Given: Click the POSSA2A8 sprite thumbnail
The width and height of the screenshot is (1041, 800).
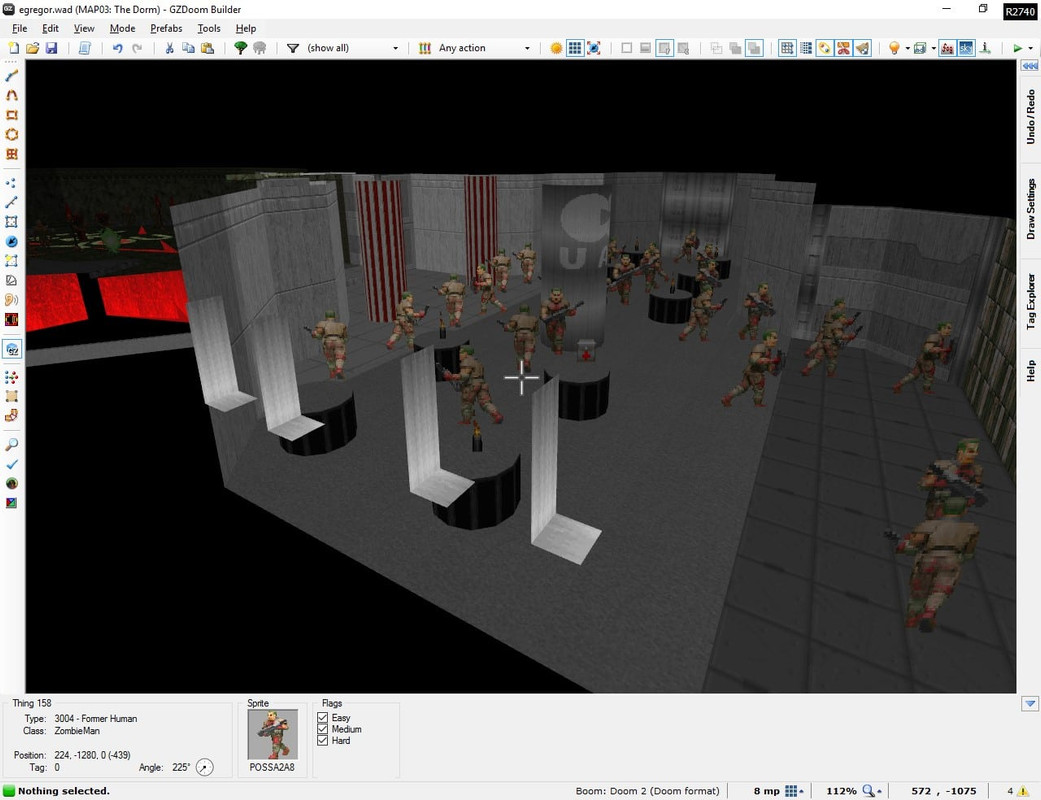Looking at the screenshot, I should click(x=273, y=734).
